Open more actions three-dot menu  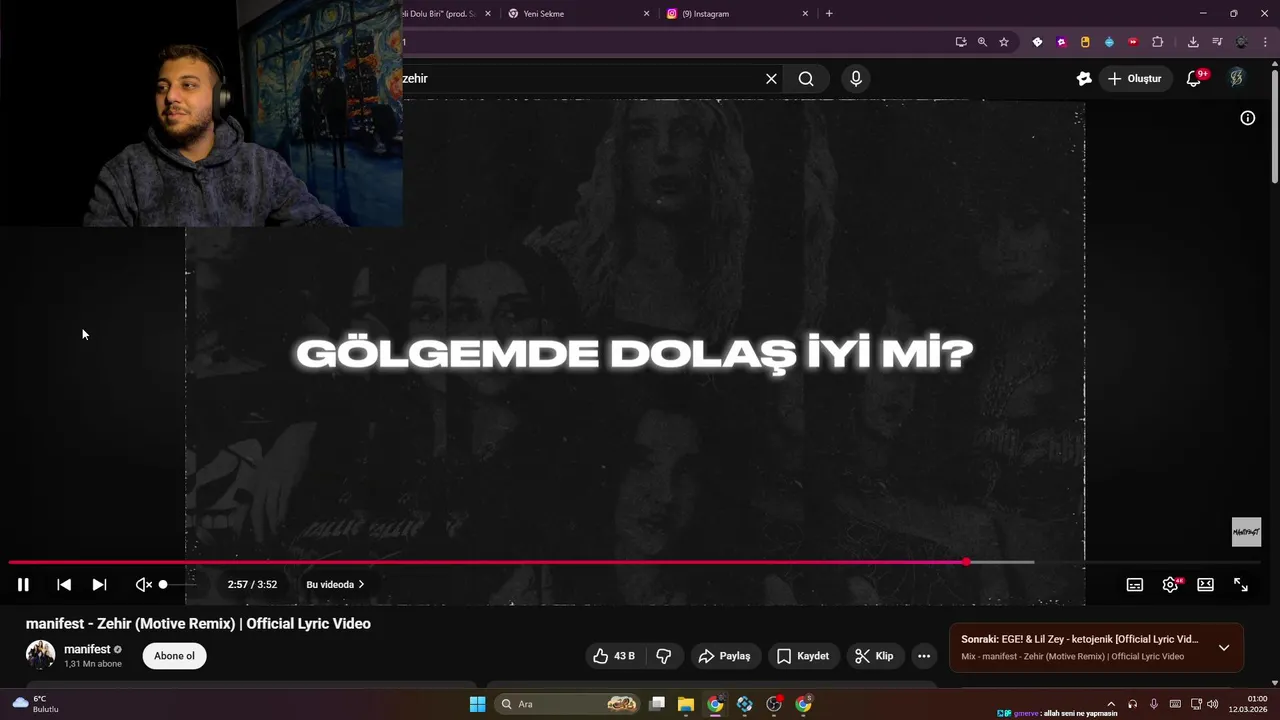(x=924, y=656)
